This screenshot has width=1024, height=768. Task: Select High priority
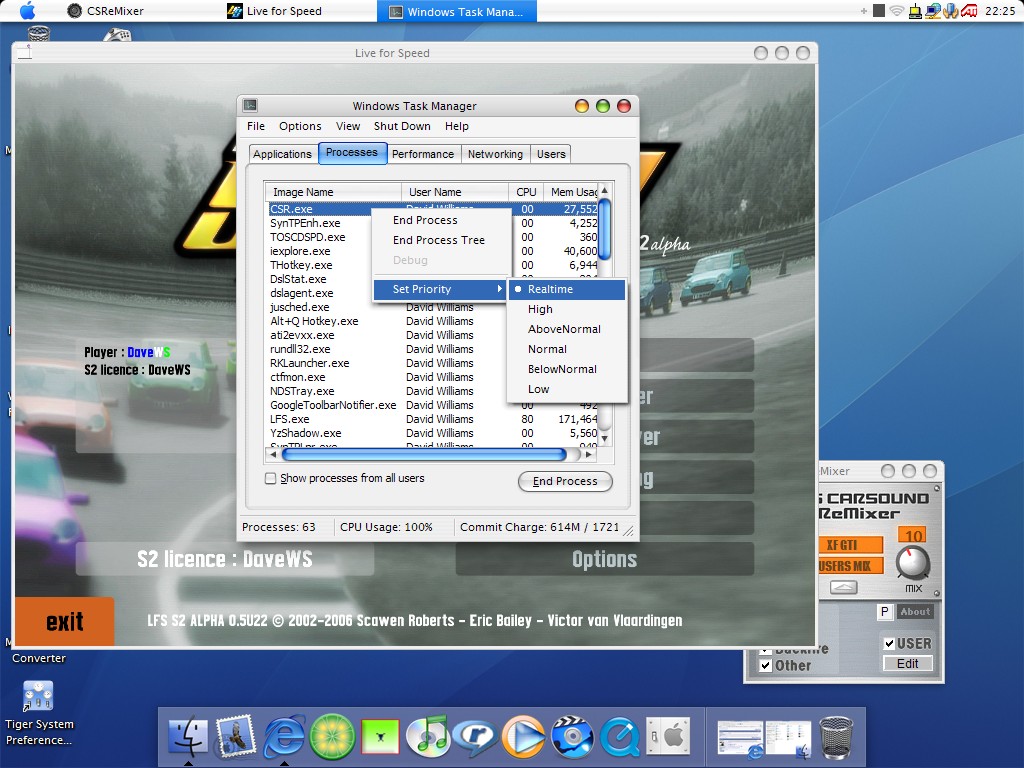567,309
